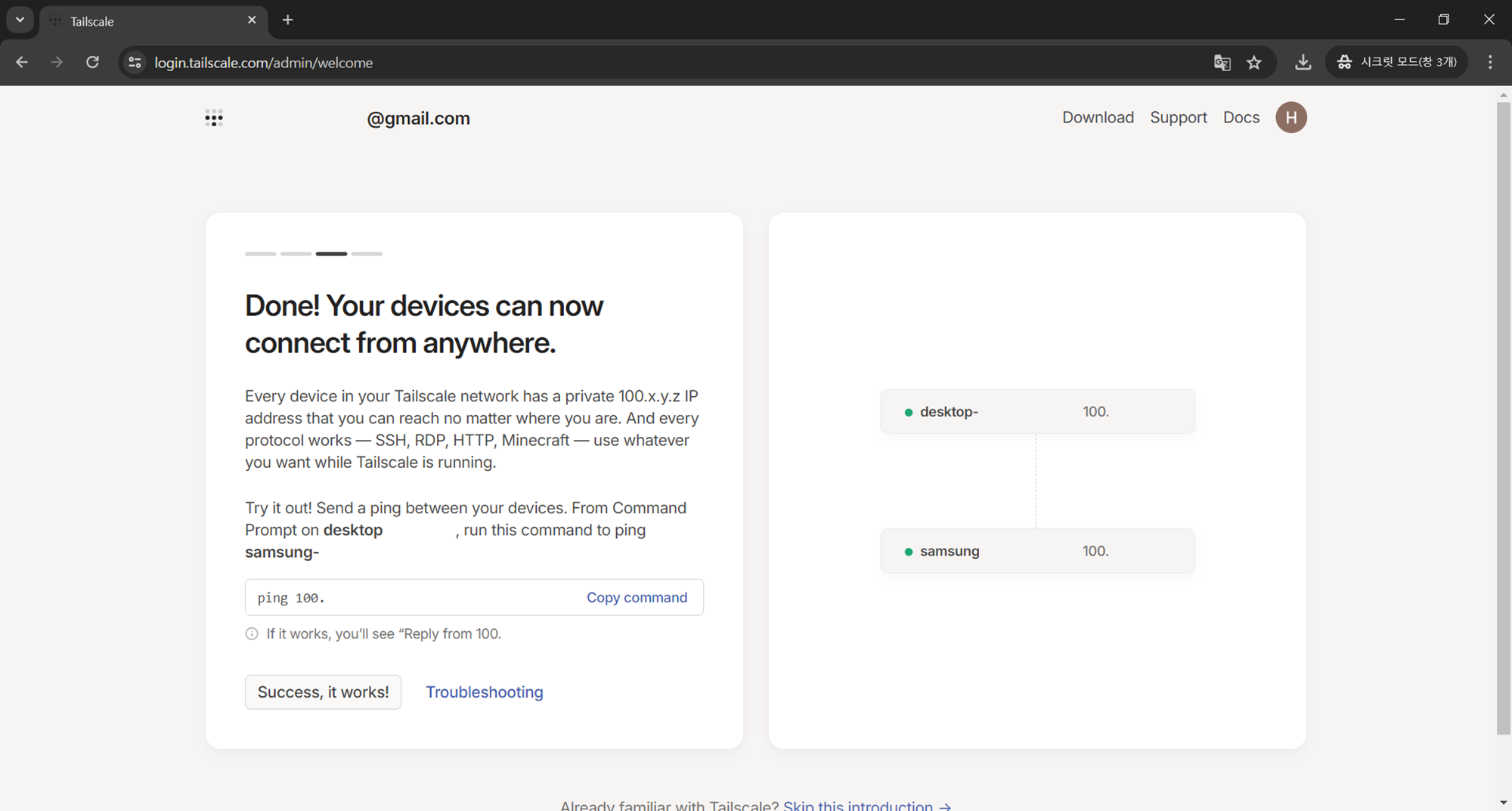Click the second onboarding progress step
The image size is (1512, 811).
pos(296,254)
